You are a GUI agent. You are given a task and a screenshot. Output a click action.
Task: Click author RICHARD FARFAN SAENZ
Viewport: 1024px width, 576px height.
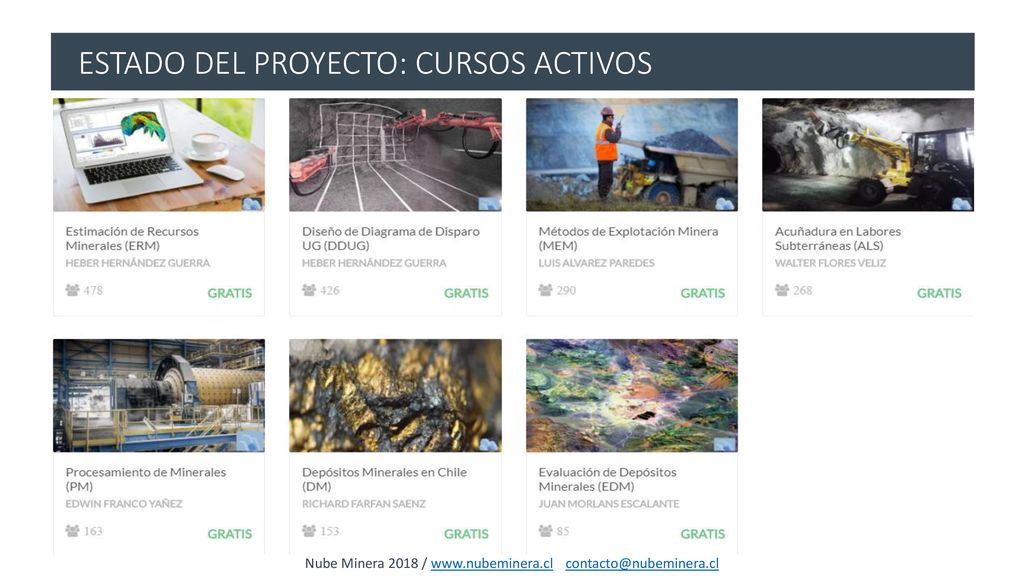(x=364, y=504)
